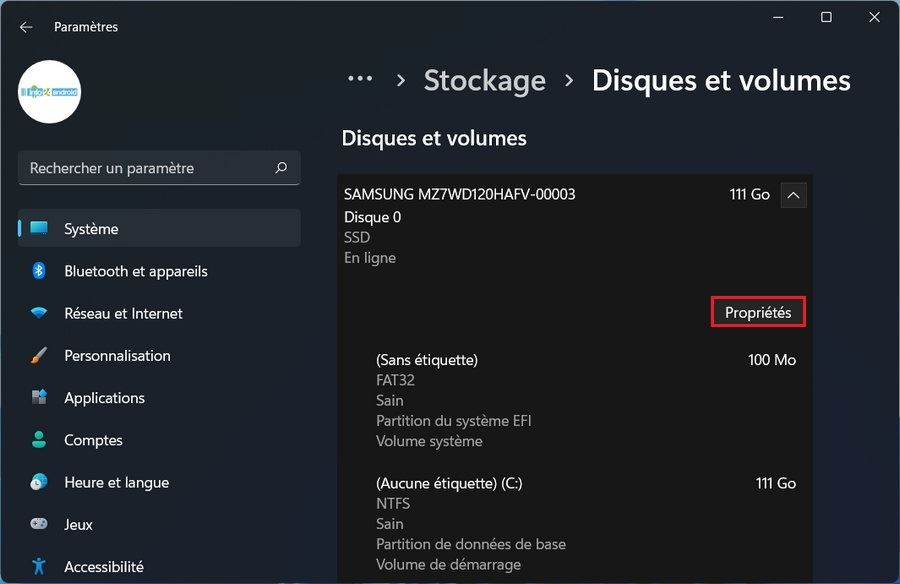Select the Système computer icon
Screen dimensions: 900x584
tap(40, 228)
